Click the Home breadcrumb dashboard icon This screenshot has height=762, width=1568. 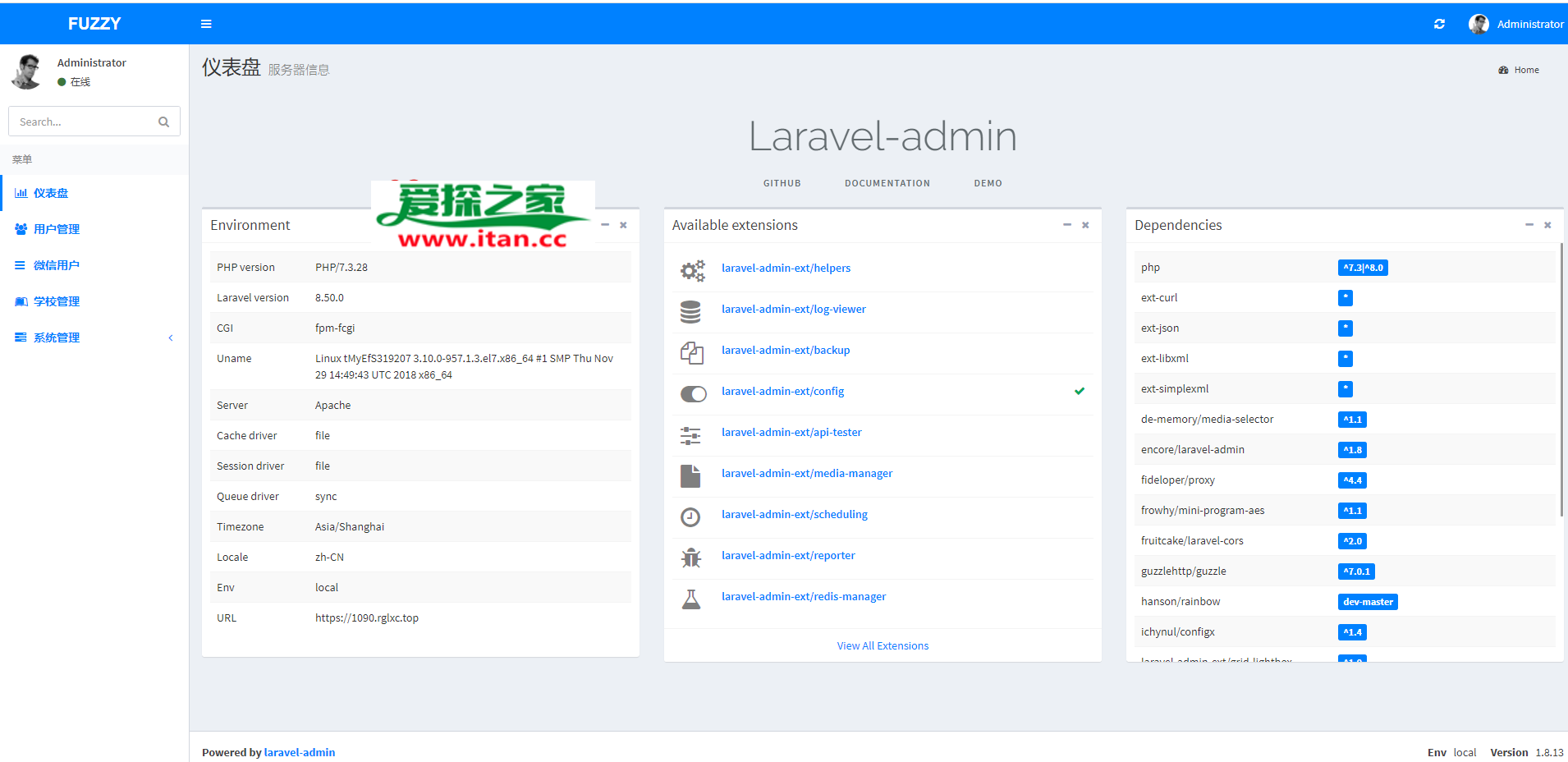point(1503,70)
